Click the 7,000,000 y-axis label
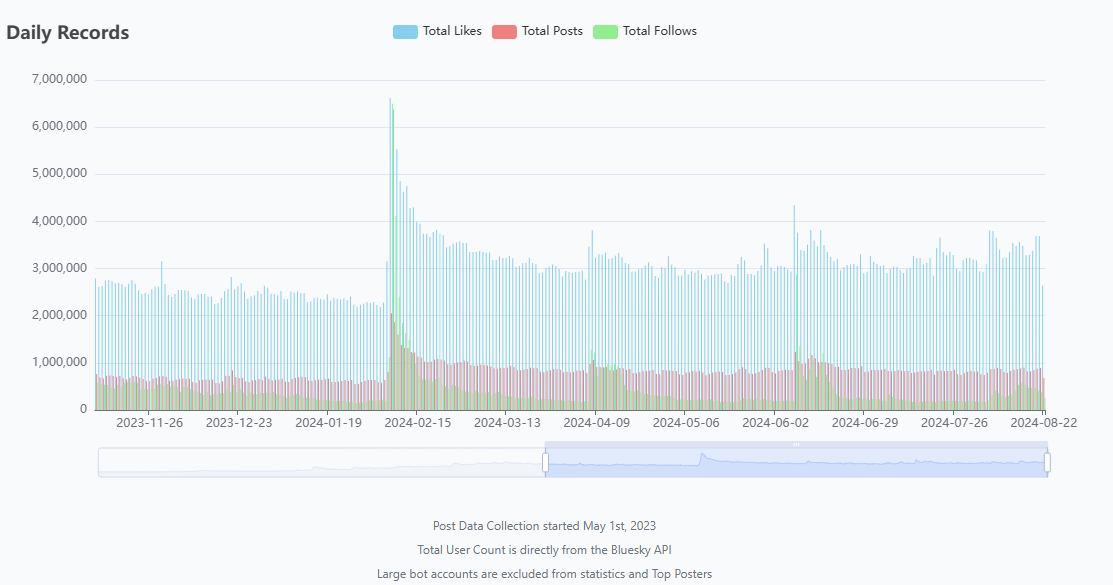 [x=59, y=79]
